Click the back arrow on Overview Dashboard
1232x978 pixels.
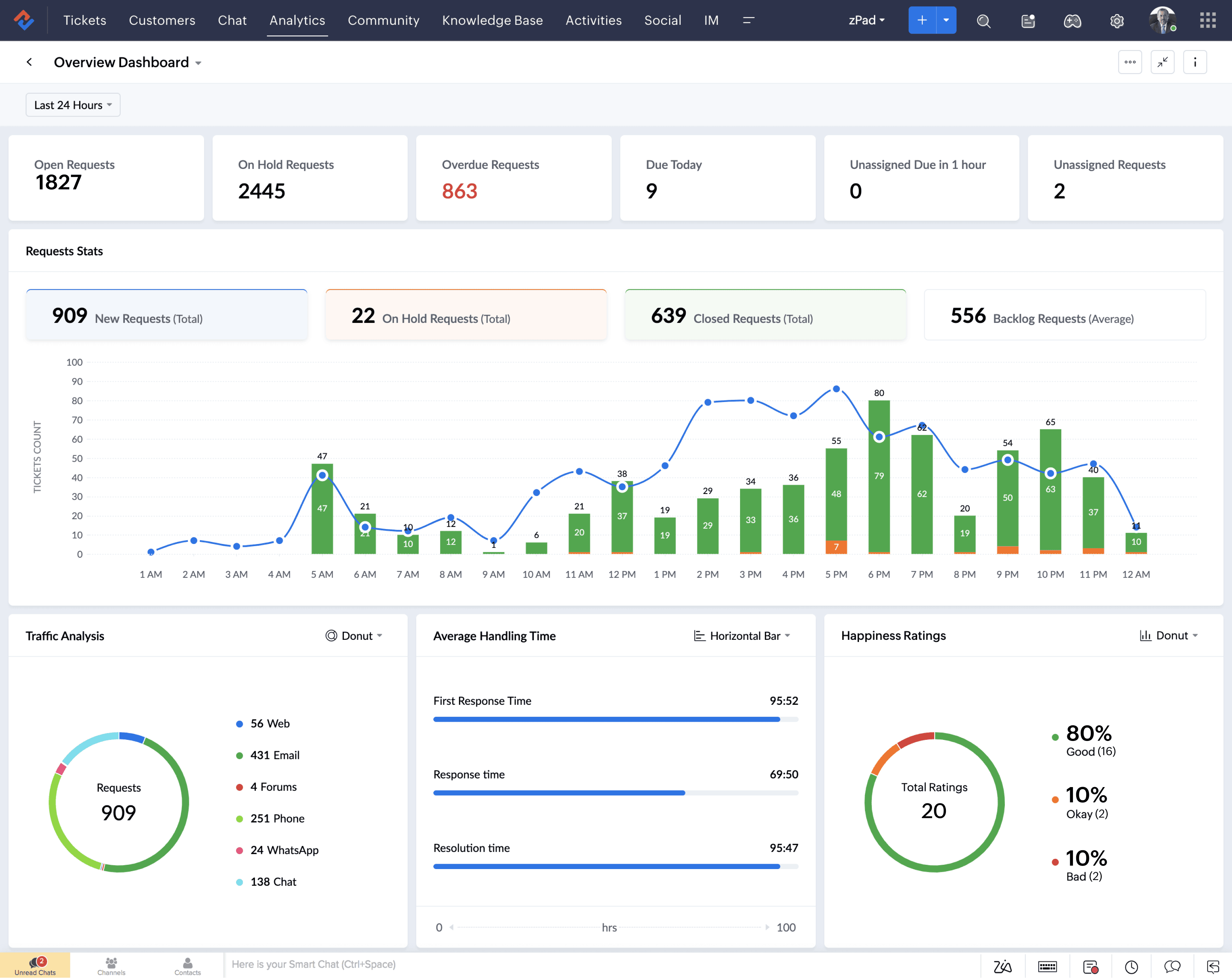pyautogui.click(x=29, y=62)
